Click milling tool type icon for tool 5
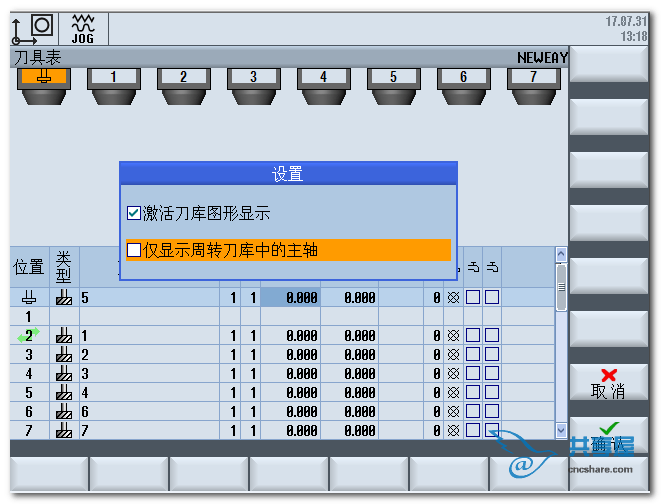The image size is (661, 504). click(x=64, y=298)
